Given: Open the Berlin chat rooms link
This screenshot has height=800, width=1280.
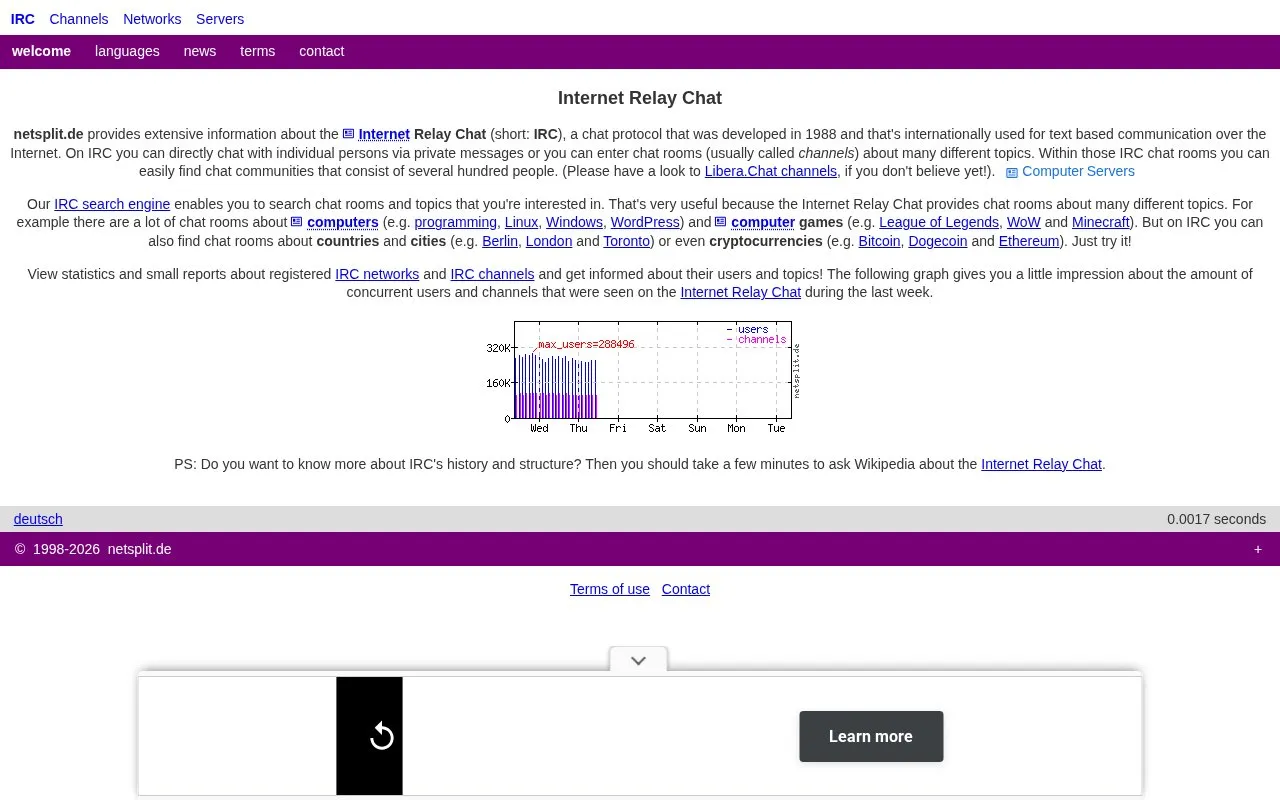Looking at the screenshot, I should 500,241.
